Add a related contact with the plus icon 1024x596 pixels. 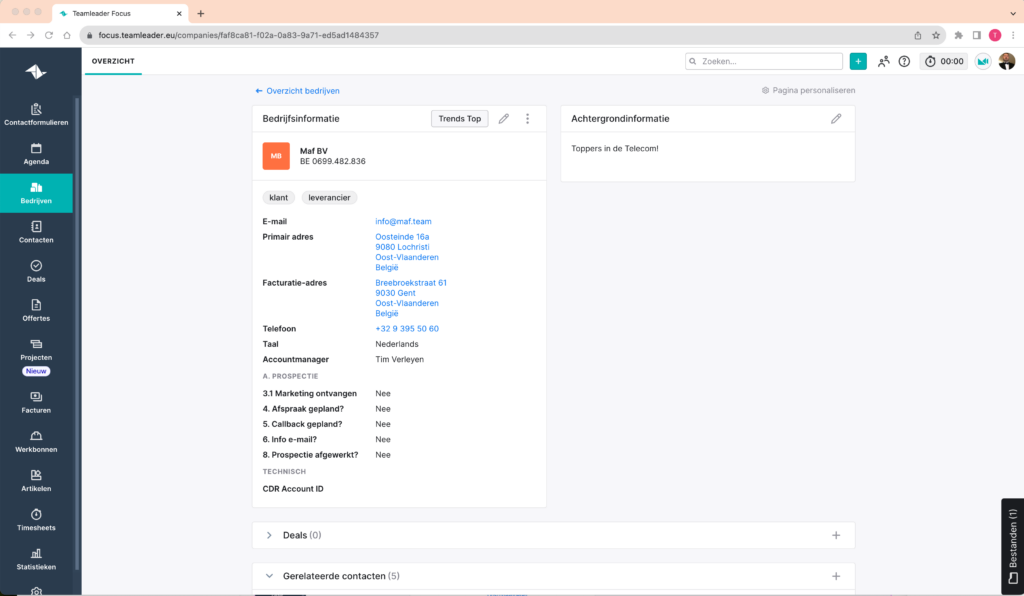point(836,576)
